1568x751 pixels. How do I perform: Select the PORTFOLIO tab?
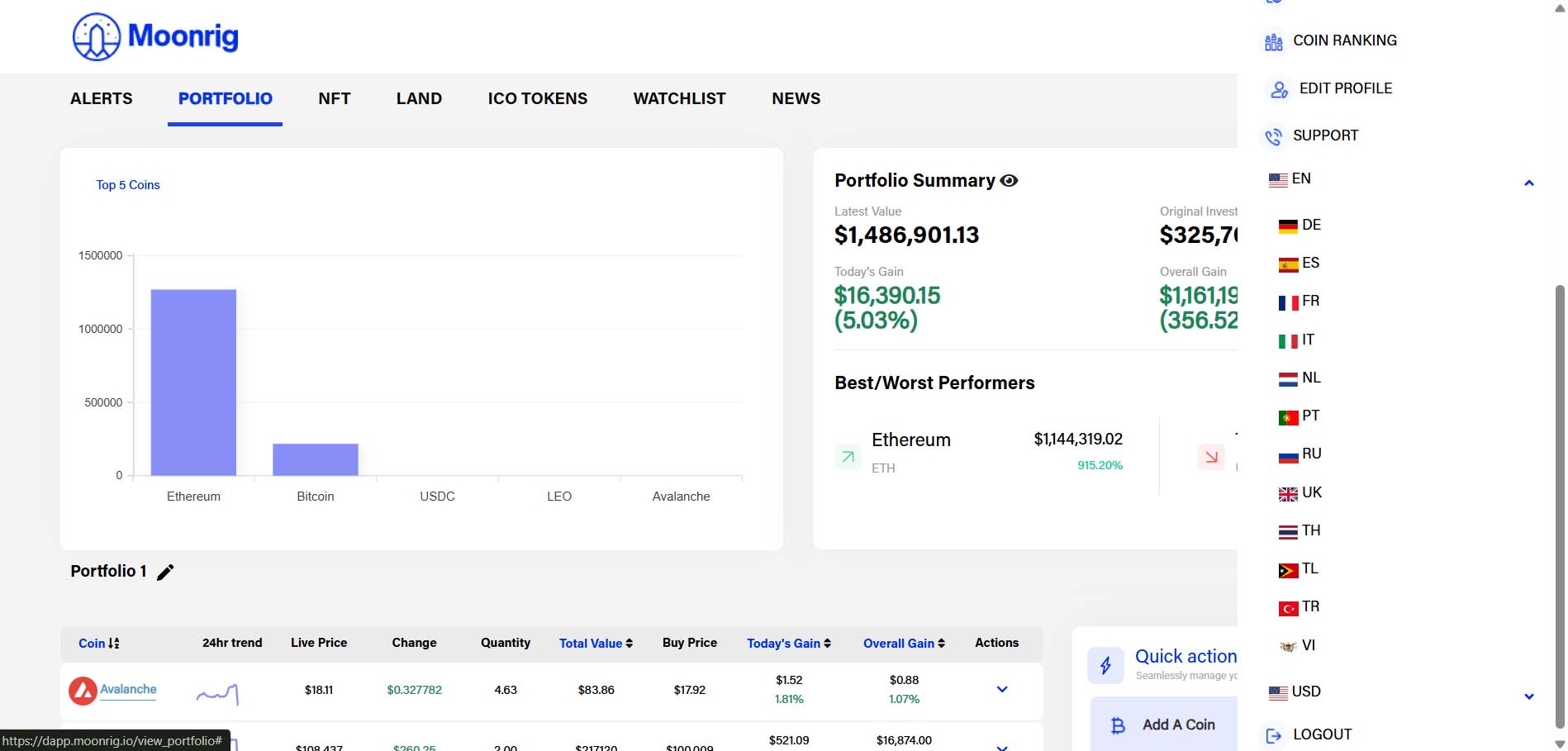pyautogui.click(x=226, y=99)
